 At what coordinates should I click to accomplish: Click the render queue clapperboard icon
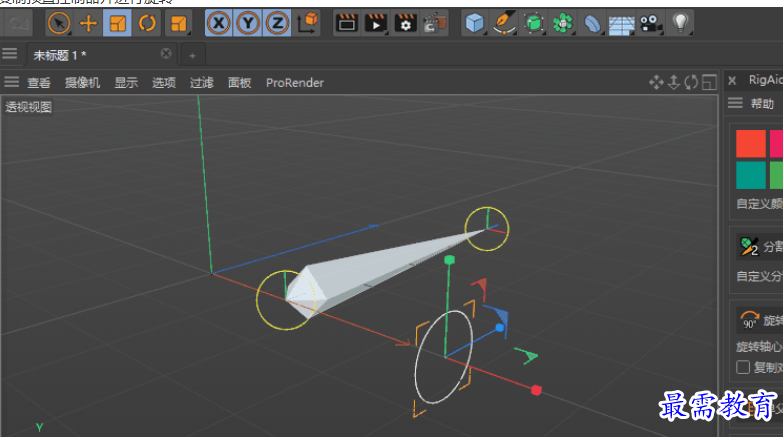[x=434, y=23]
